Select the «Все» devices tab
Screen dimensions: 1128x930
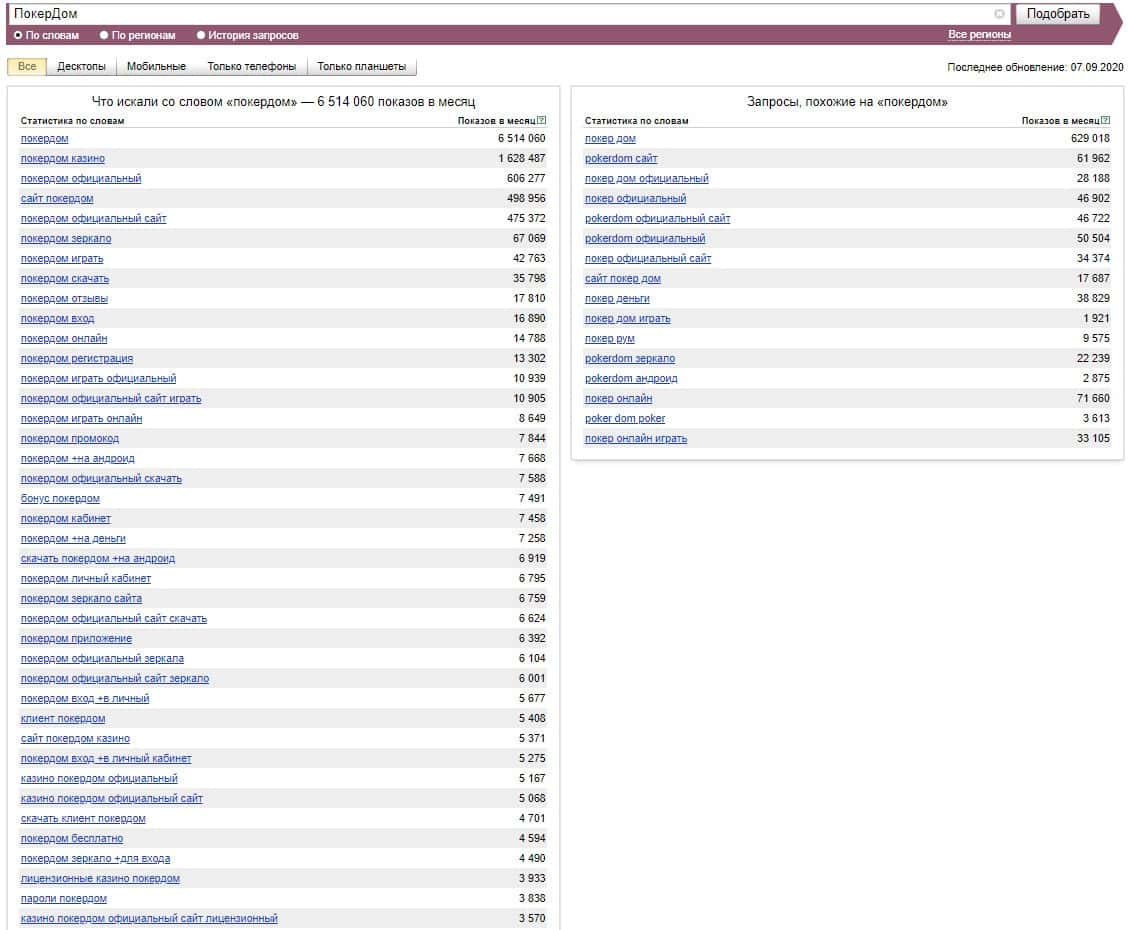click(27, 67)
